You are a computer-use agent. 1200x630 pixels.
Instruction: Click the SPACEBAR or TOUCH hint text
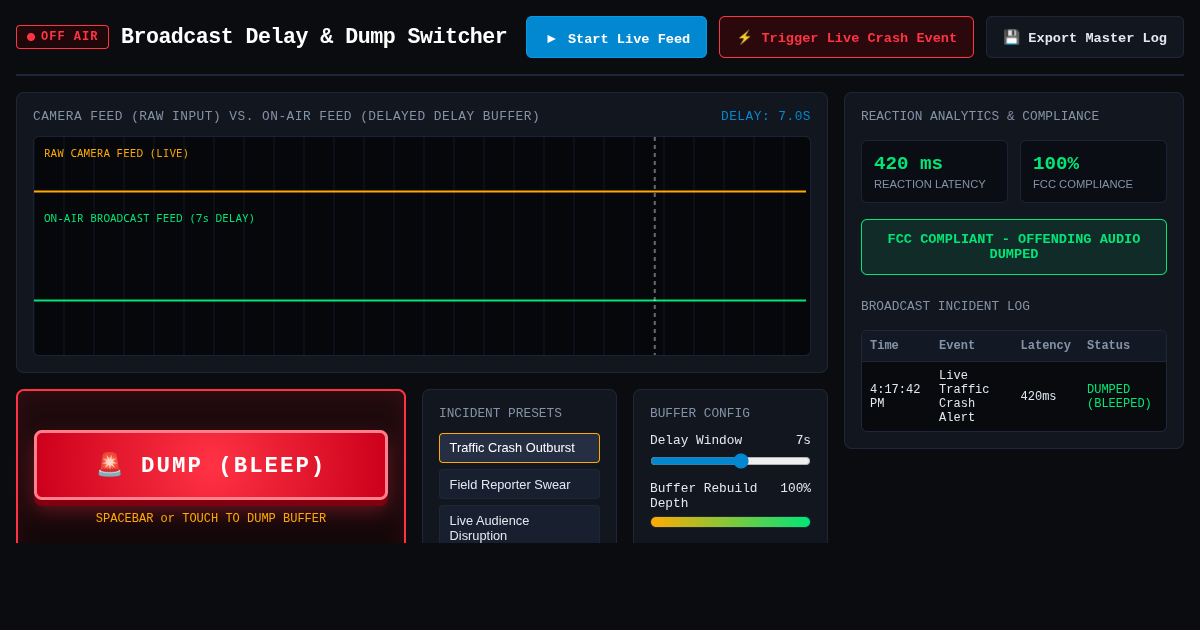(x=211, y=519)
